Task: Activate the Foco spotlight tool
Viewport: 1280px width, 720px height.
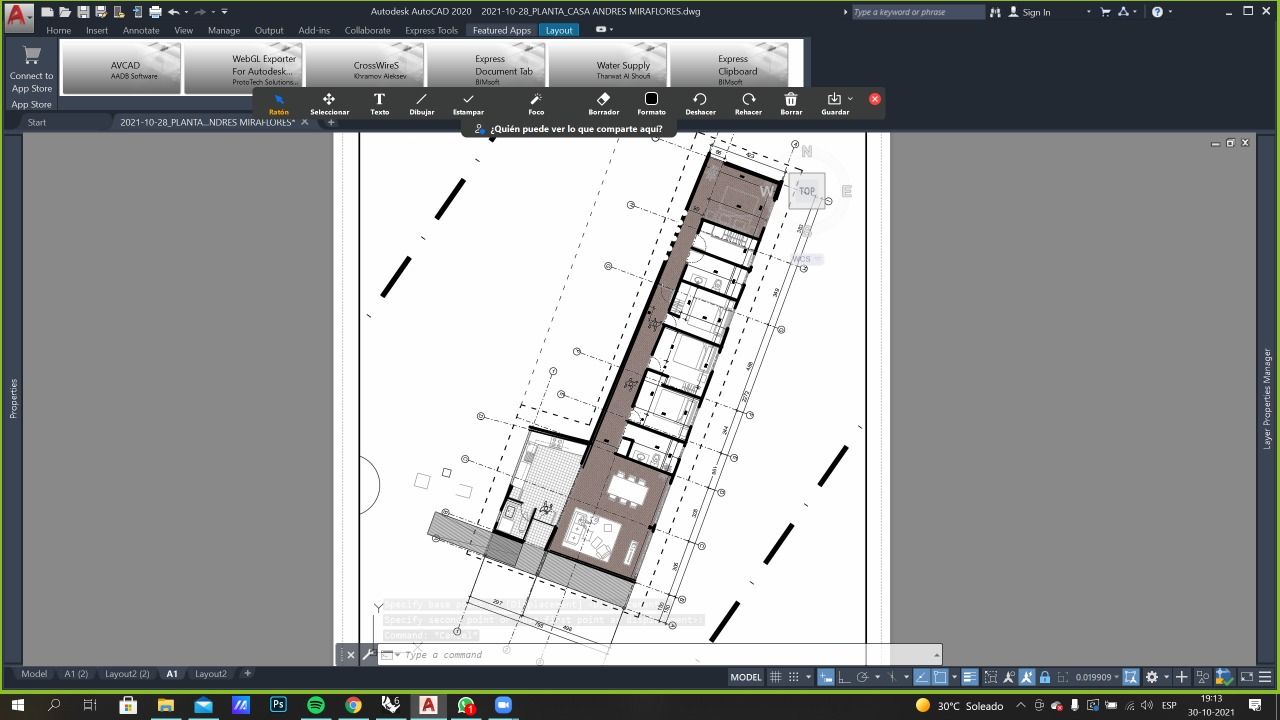Action: (x=536, y=100)
